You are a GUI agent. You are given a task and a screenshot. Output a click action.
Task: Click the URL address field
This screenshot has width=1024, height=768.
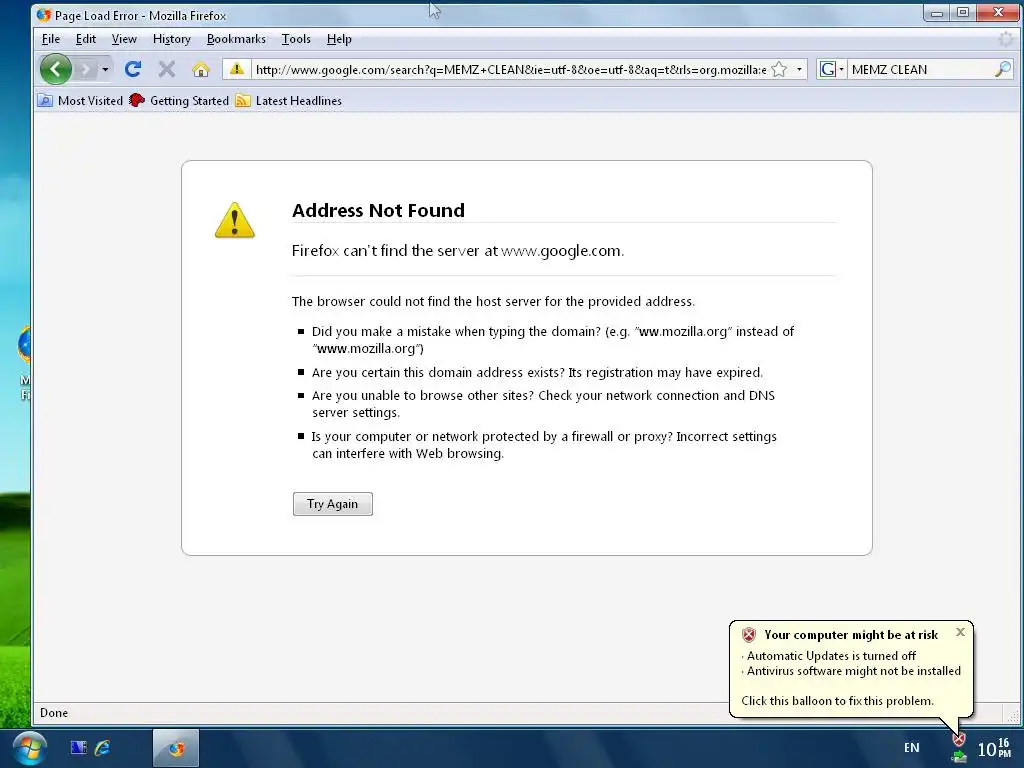(510, 69)
